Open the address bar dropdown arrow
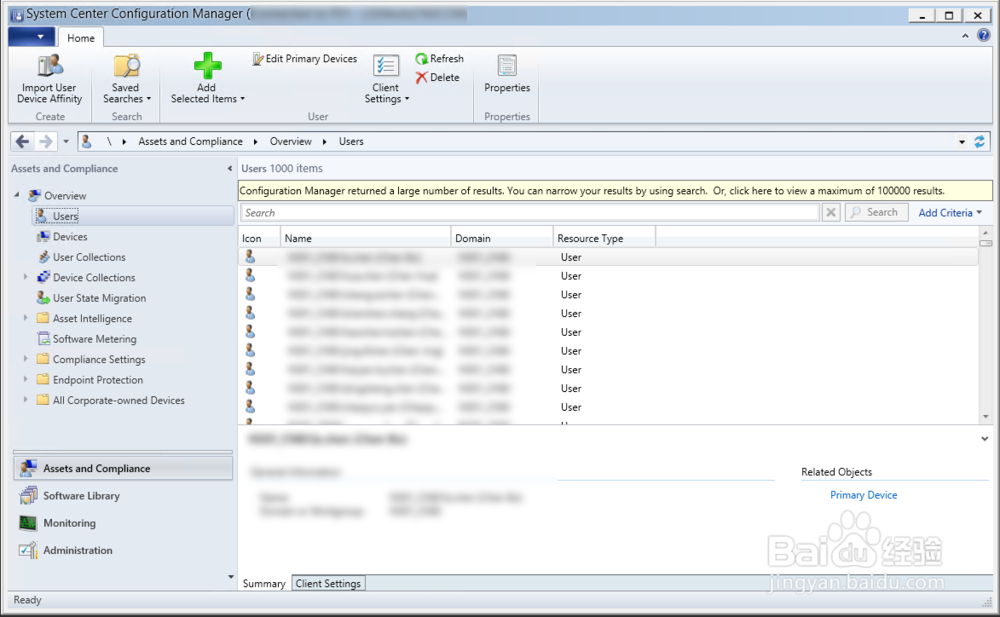This screenshot has width=1000, height=617. click(962, 142)
